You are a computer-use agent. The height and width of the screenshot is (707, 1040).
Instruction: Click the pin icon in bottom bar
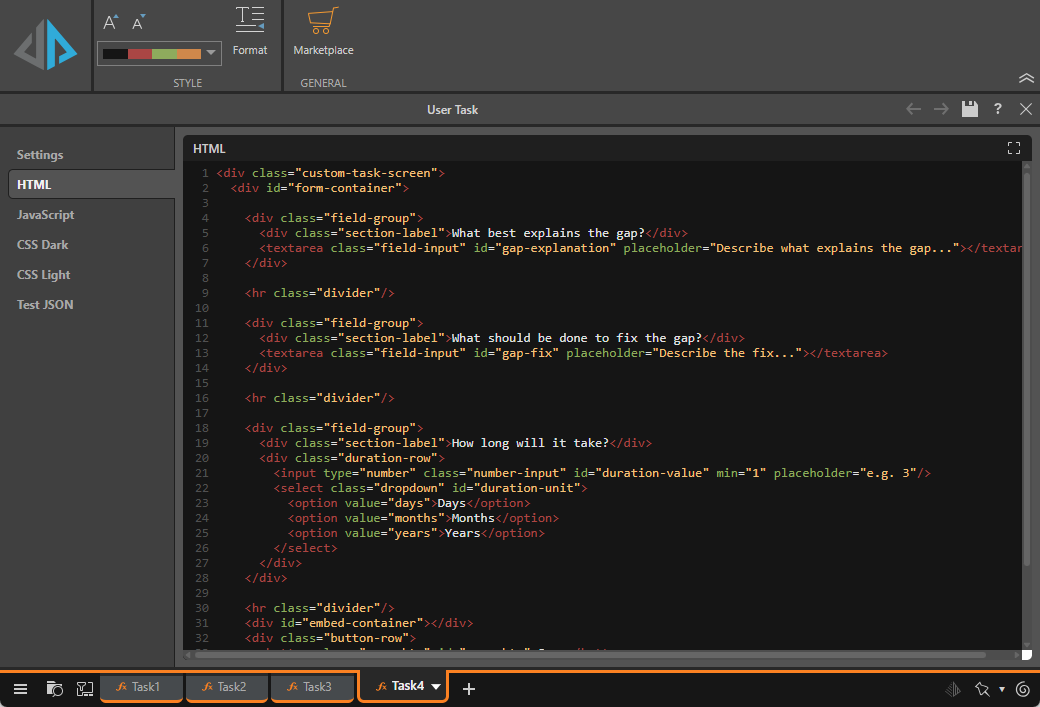[981, 688]
